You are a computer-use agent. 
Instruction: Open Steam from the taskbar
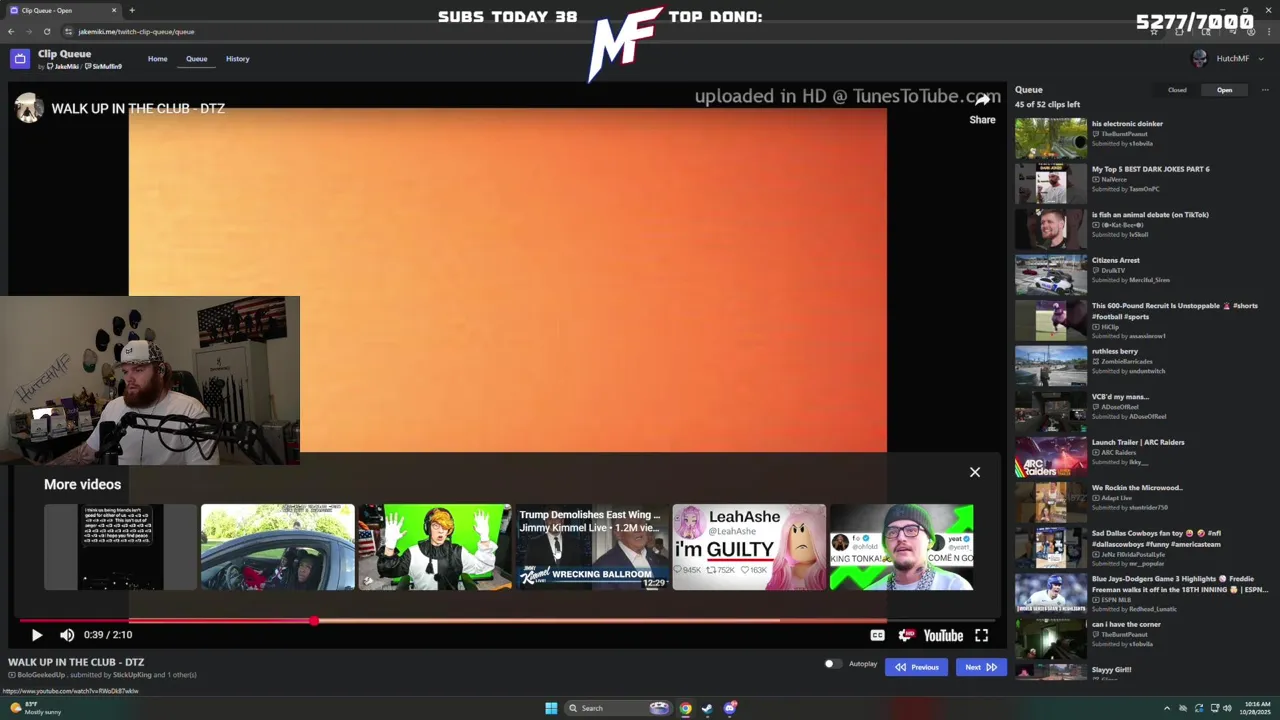(707, 708)
